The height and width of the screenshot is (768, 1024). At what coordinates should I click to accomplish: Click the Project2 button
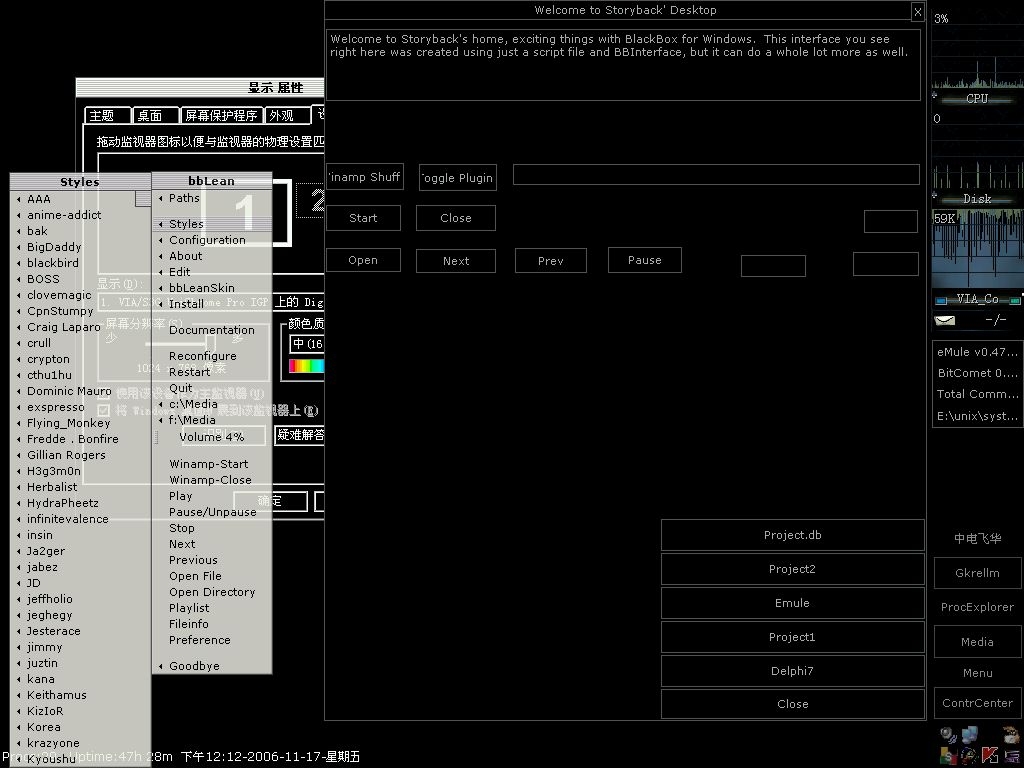click(793, 569)
